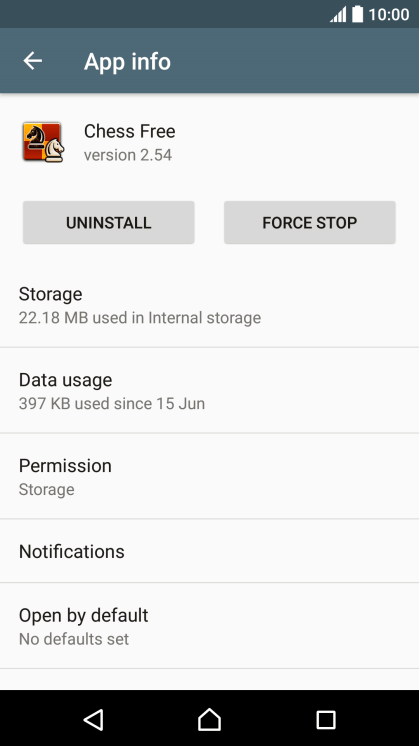The image size is (419, 746).
Task: Open the Open by default row
Action: (209, 626)
